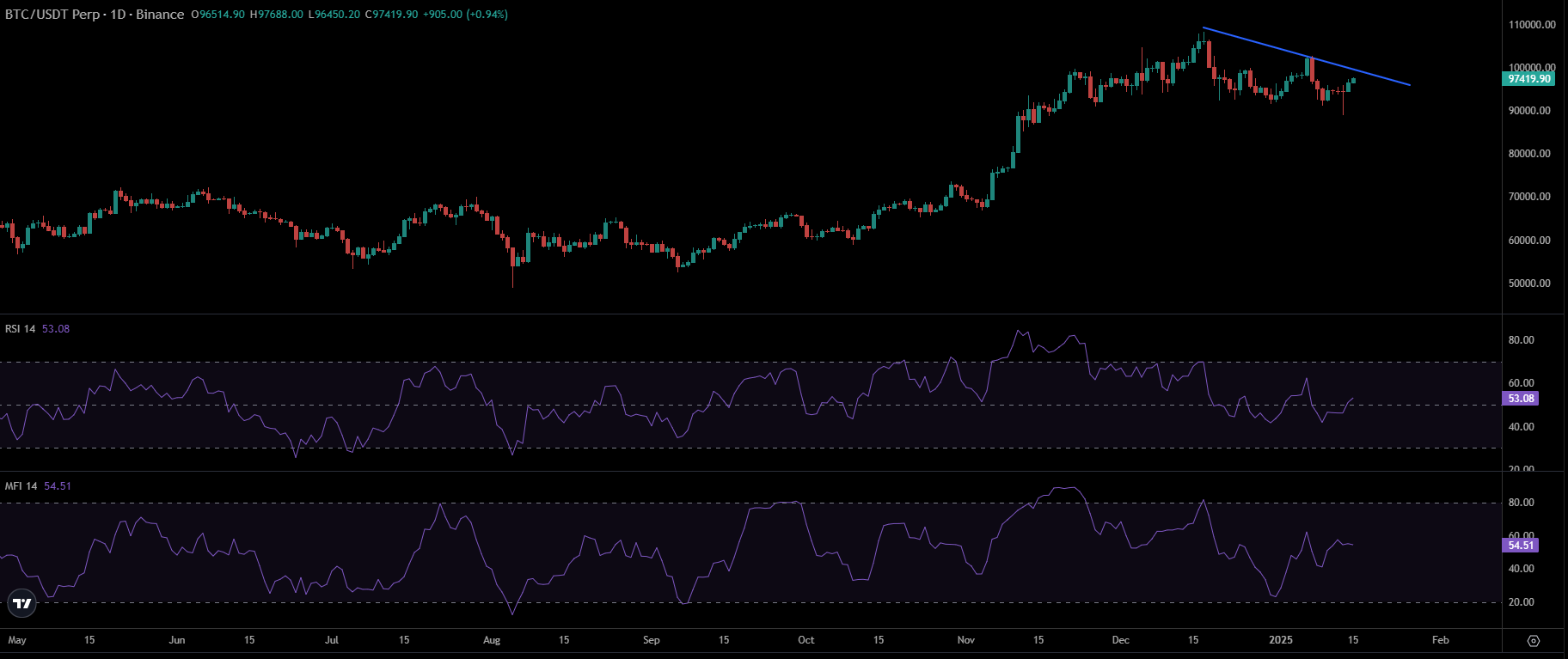Select the blue descending trendline
The height and width of the screenshot is (659, 1568).
pos(1307,57)
